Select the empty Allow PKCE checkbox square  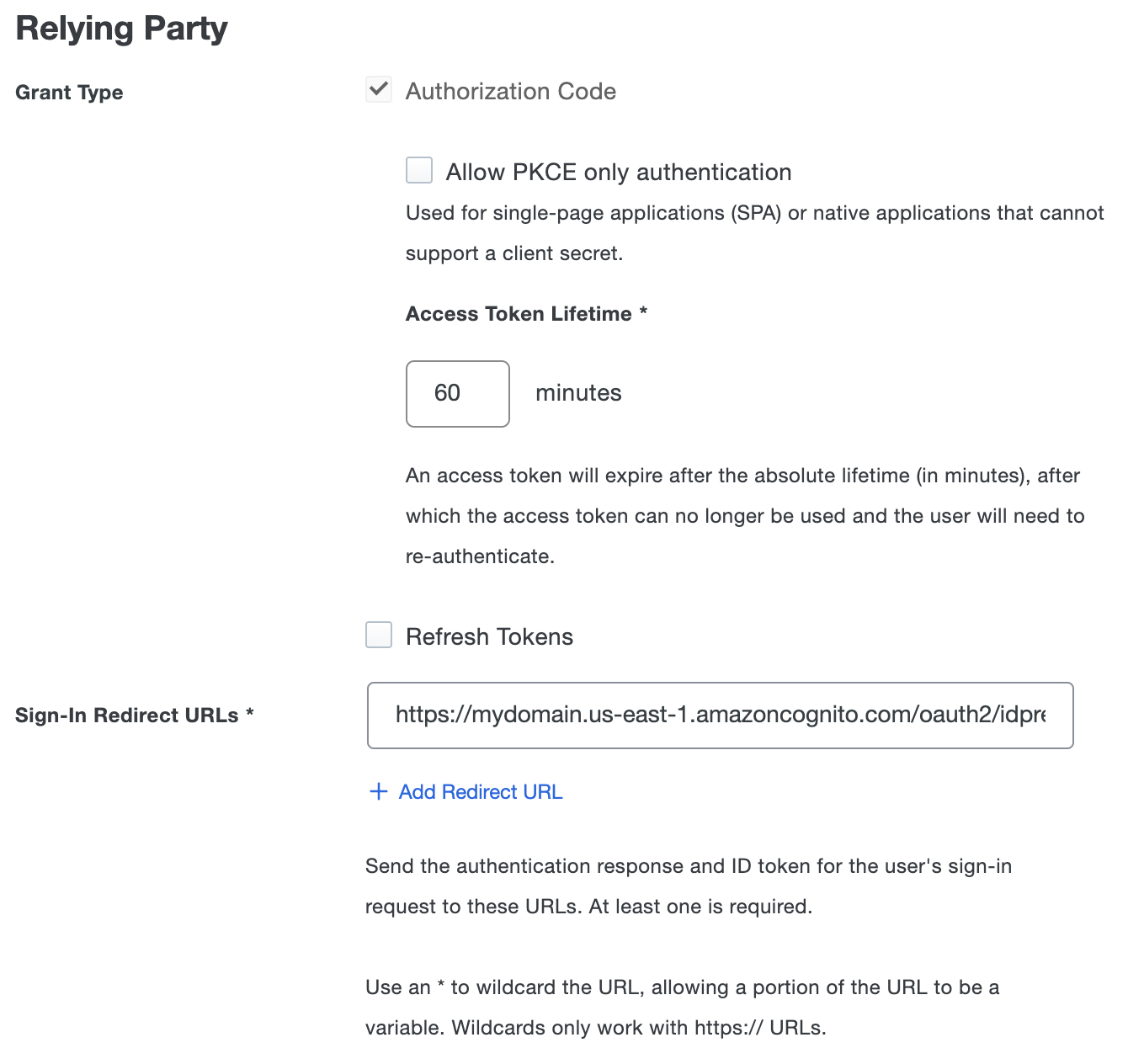point(418,170)
